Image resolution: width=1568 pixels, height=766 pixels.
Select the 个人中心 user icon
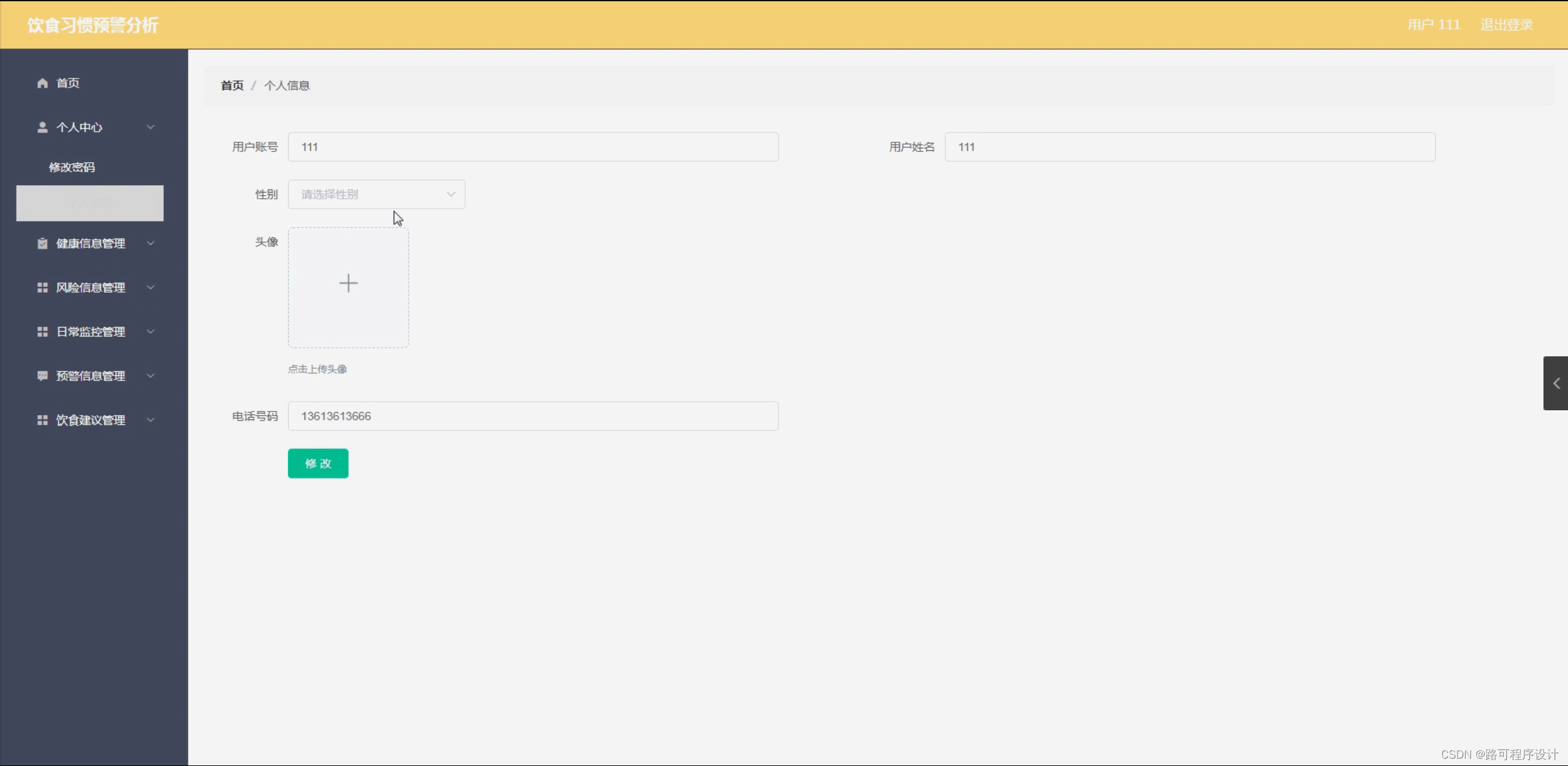click(x=42, y=127)
